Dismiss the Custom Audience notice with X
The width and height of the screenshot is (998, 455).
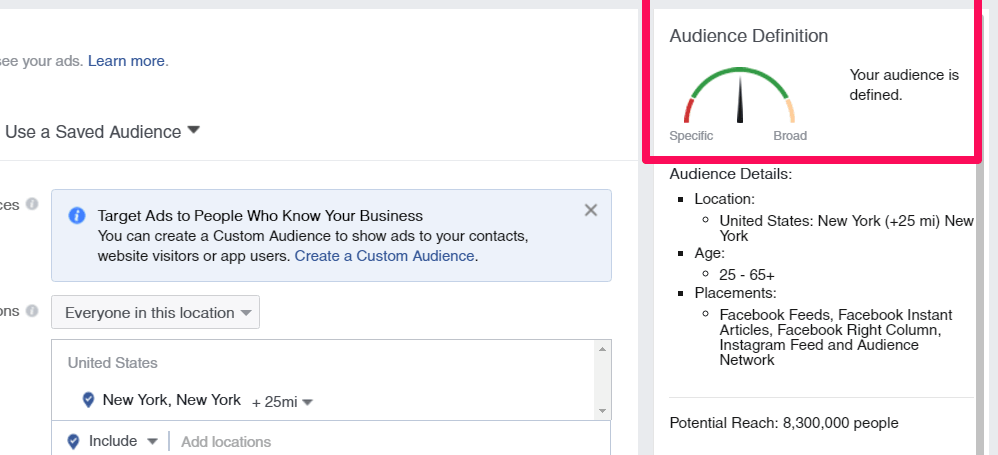pos(591,210)
